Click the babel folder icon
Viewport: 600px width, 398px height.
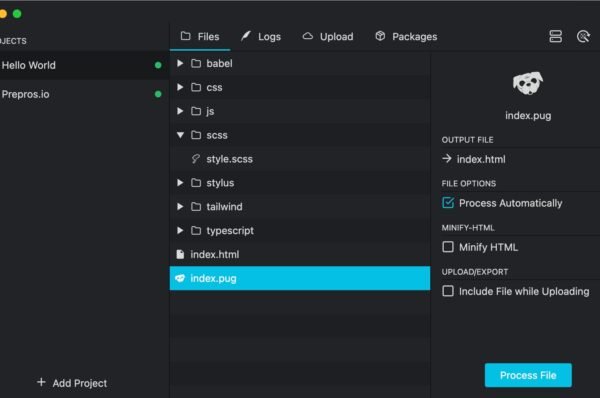coord(196,63)
